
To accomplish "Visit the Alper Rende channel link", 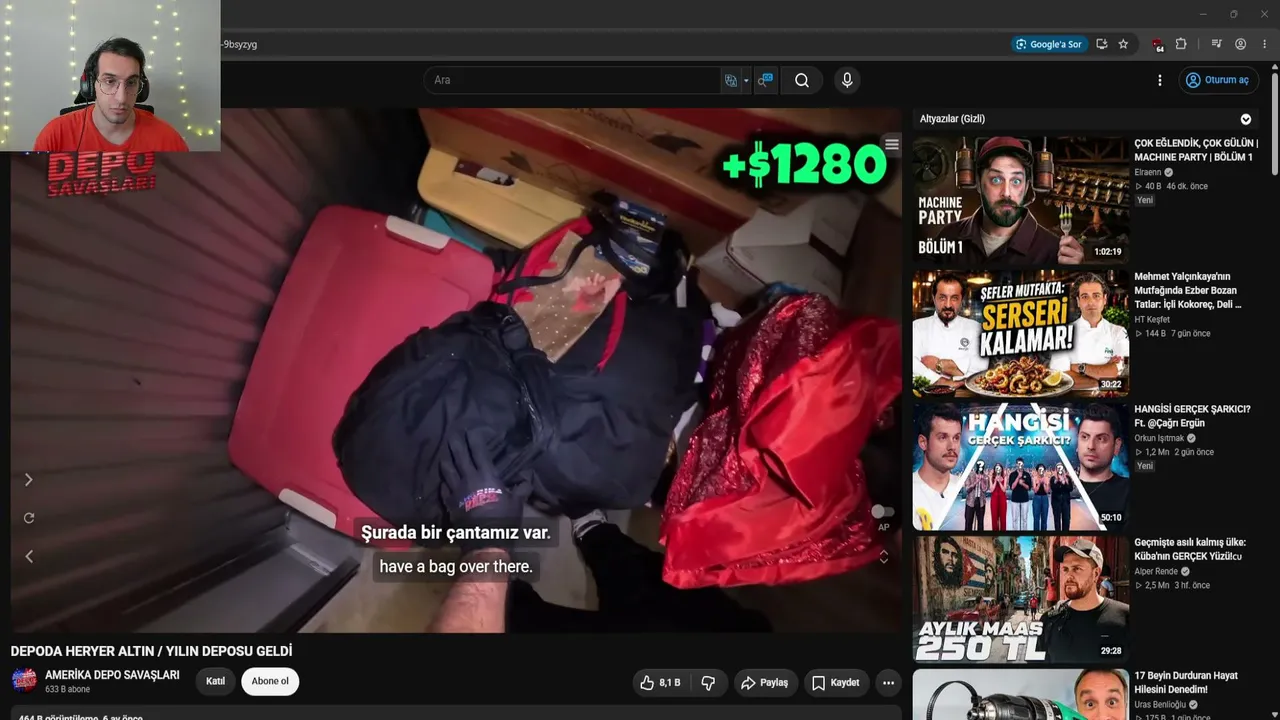I will 1156,572.
